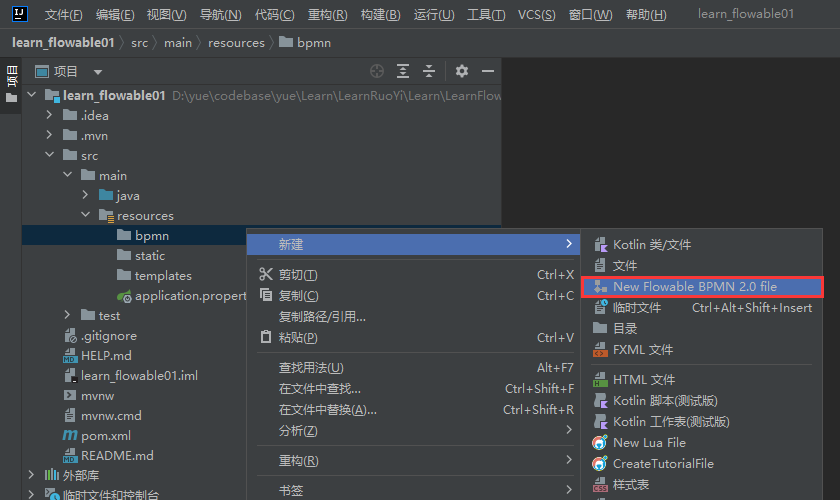Click the Kotlin 工作表 icon
Screen dimensions: 840x500
point(601,422)
